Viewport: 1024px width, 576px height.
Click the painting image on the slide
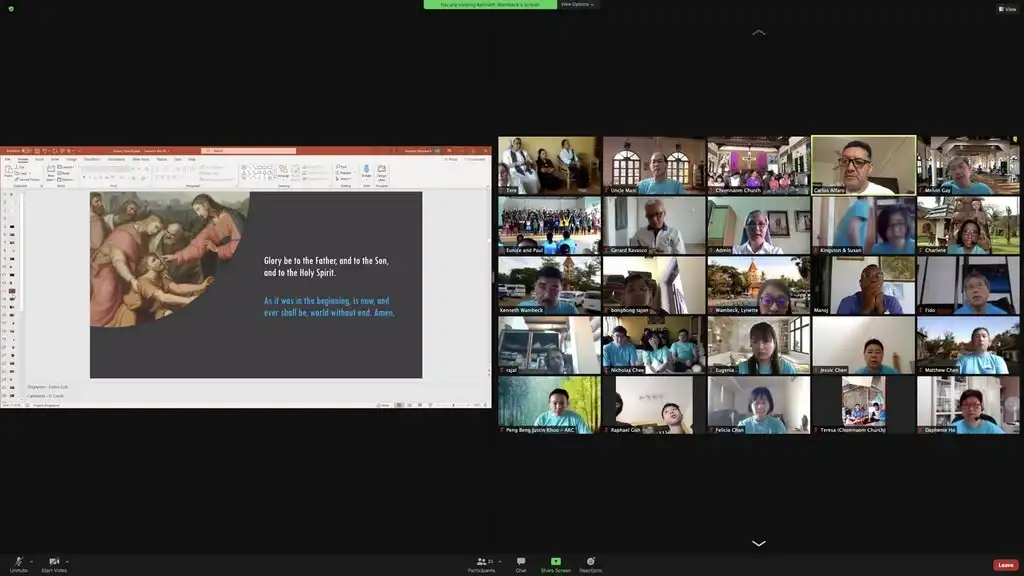point(169,259)
